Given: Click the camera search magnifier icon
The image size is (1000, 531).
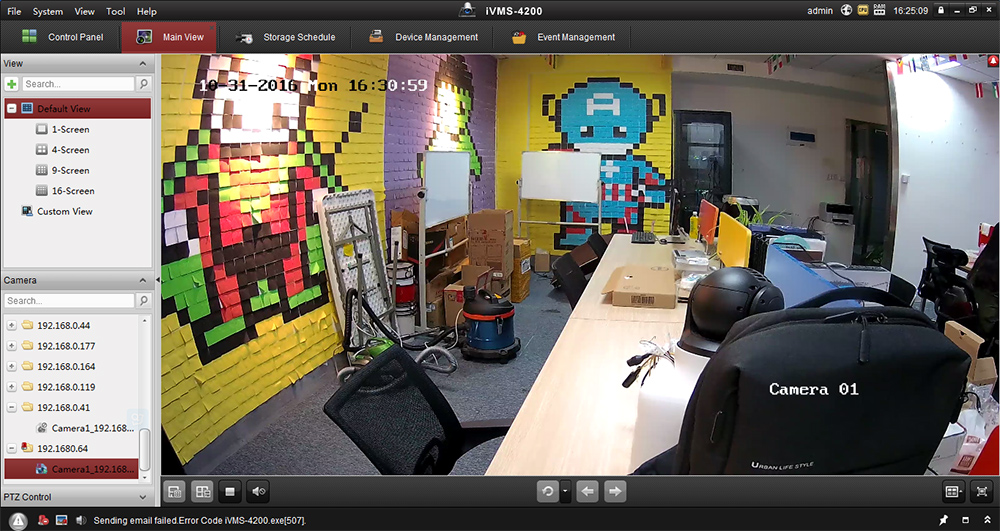Looking at the screenshot, I should 144,301.
